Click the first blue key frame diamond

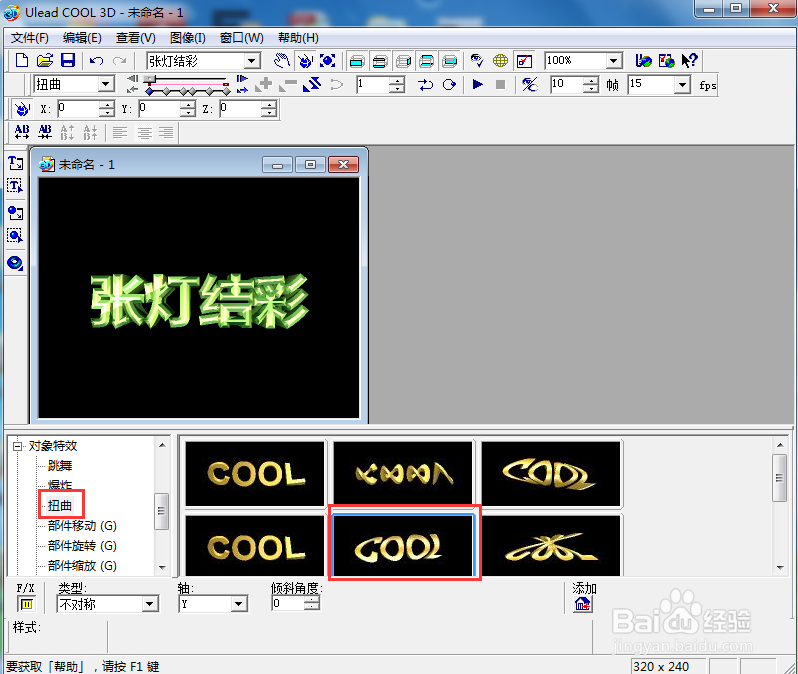pyautogui.click(x=149, y=92)
